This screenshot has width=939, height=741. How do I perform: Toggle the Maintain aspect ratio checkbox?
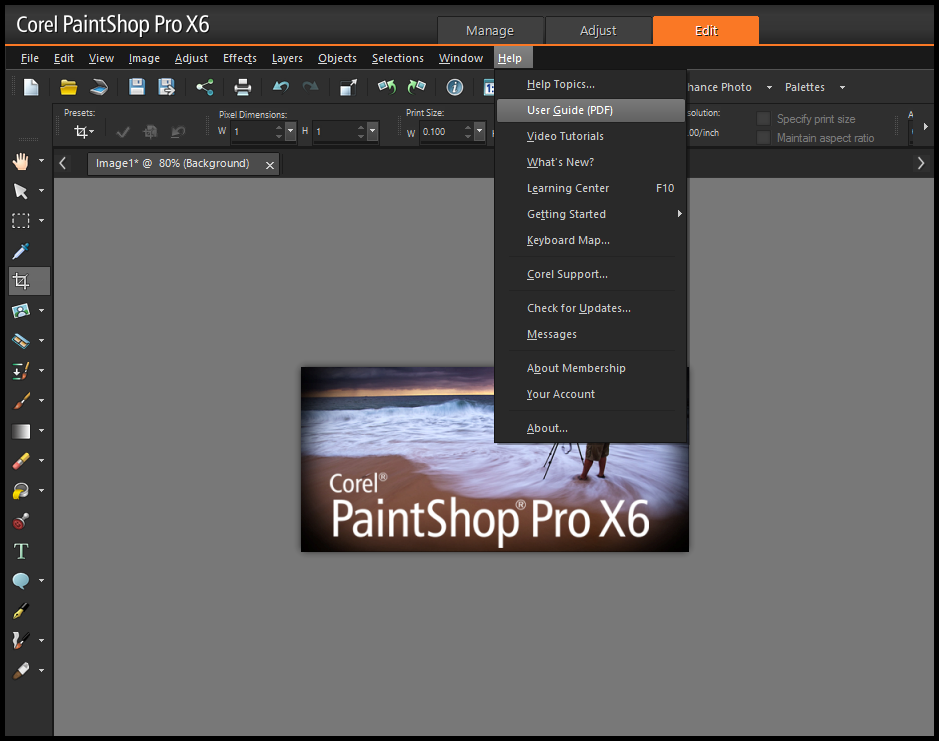763,138
